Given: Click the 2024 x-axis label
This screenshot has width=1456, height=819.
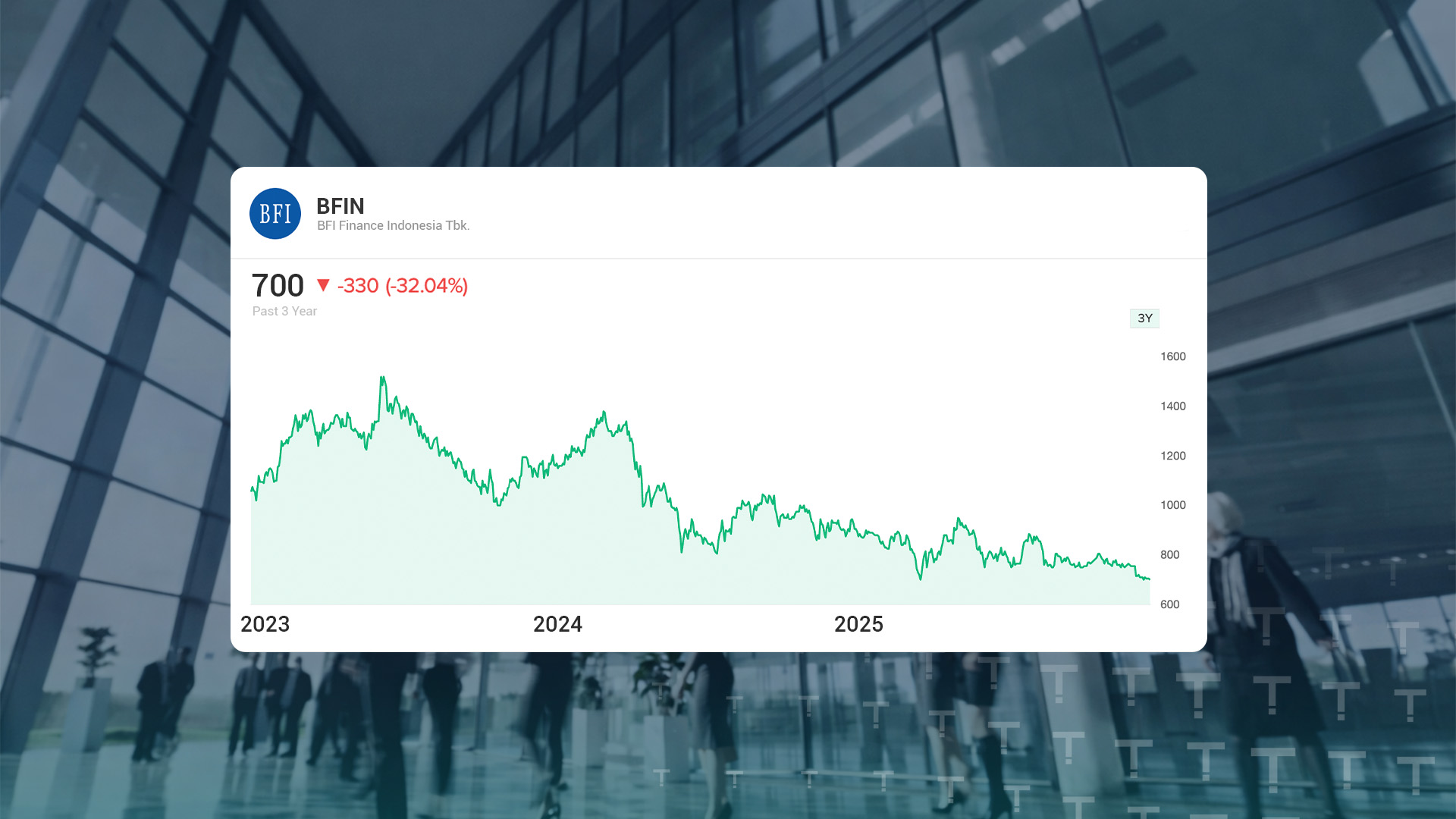Looking at the screenshot, I should click(557, 624).
